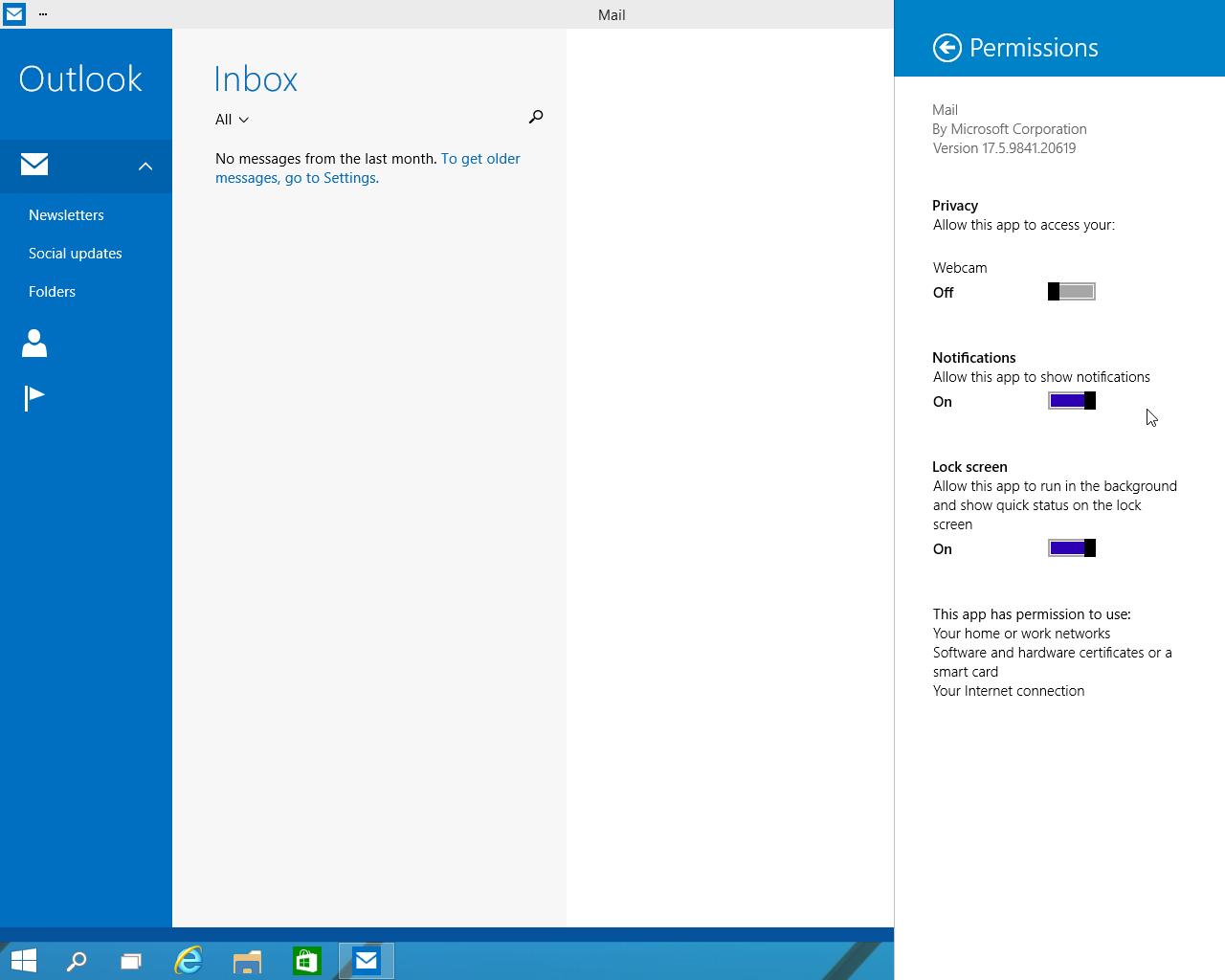
Task: Turn on the Webcam toggle
Action: click(x=1072, y=292)
